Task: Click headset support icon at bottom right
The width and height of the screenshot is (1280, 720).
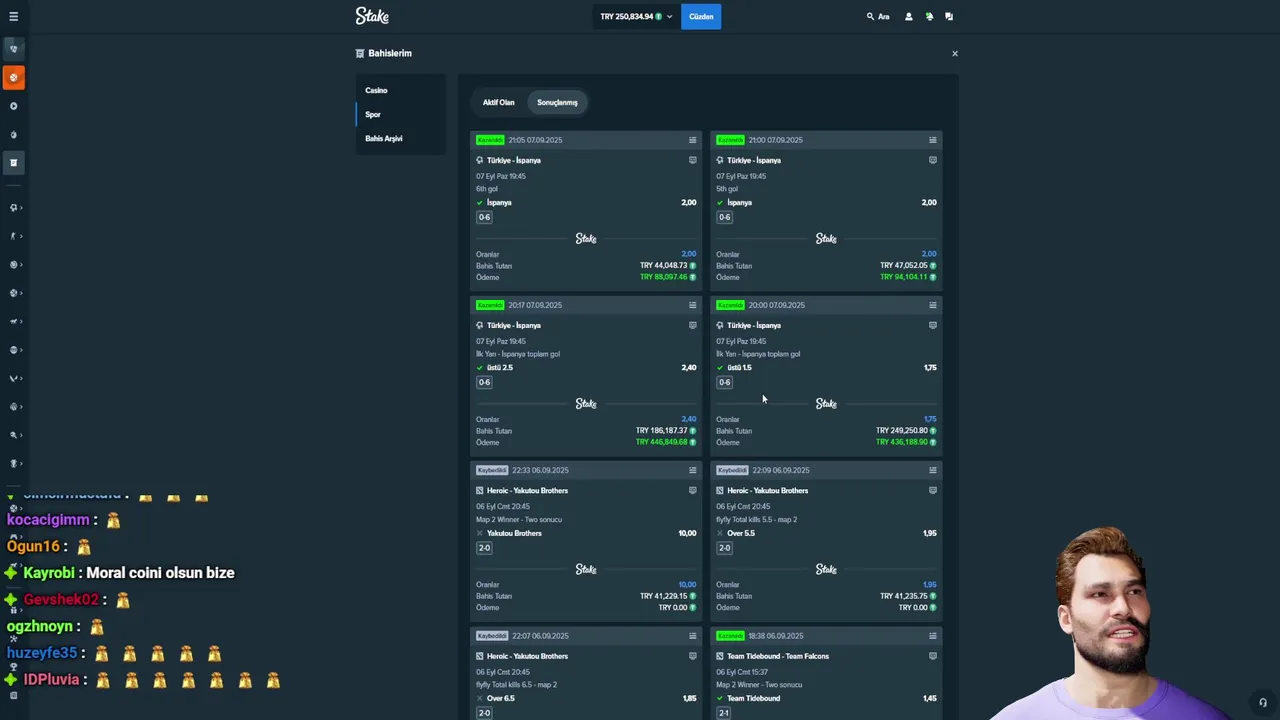Action: (x=1263, y=703)
